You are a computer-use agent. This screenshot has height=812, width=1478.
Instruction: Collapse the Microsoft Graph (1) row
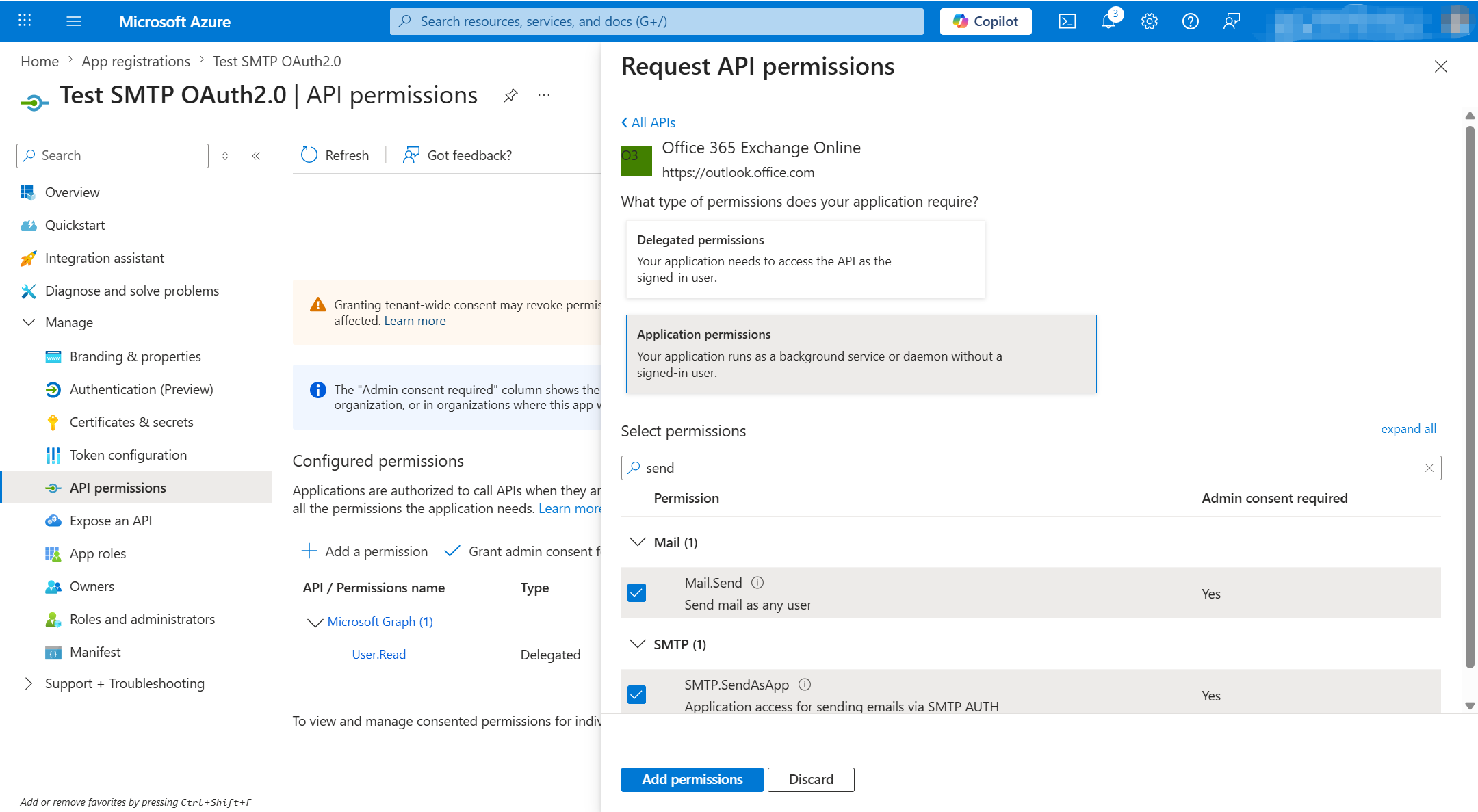coord(315,622)
